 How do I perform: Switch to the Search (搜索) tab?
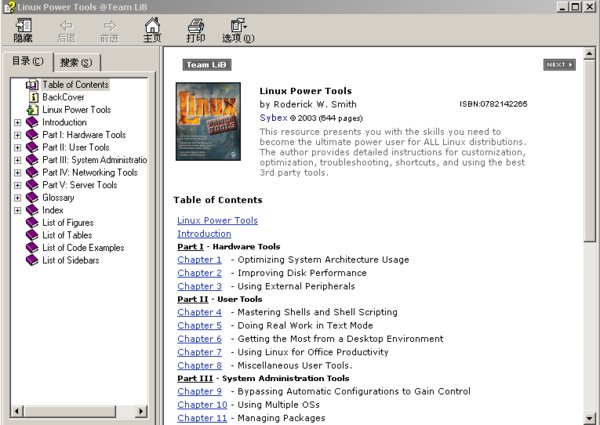coord(73,63)
